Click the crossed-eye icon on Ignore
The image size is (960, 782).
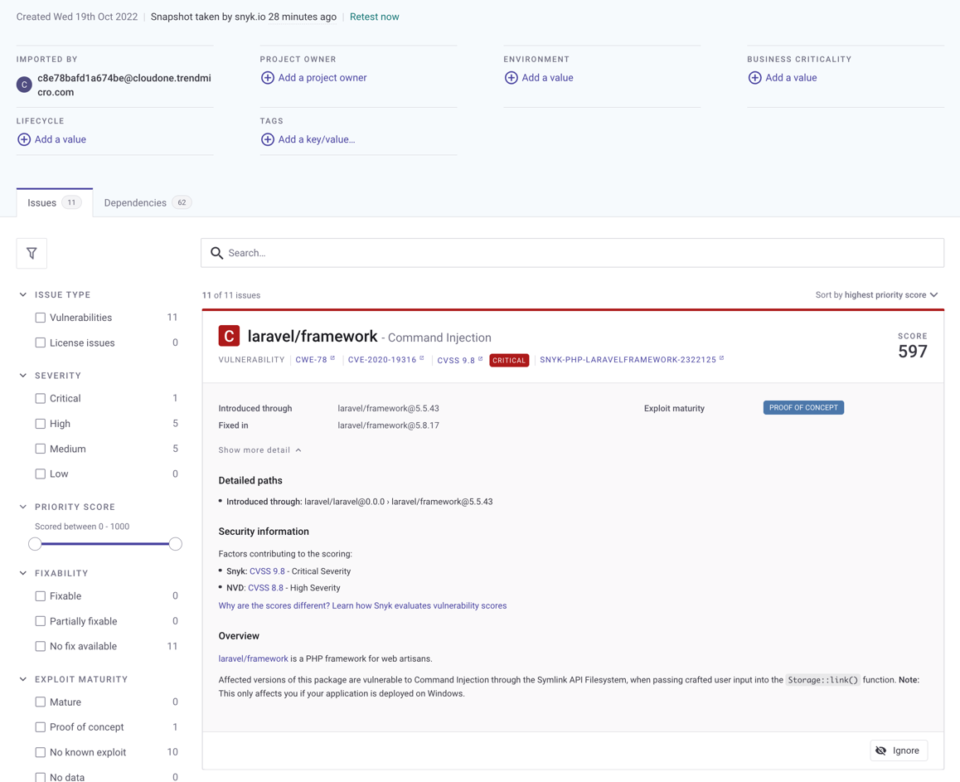pos(881,751)
